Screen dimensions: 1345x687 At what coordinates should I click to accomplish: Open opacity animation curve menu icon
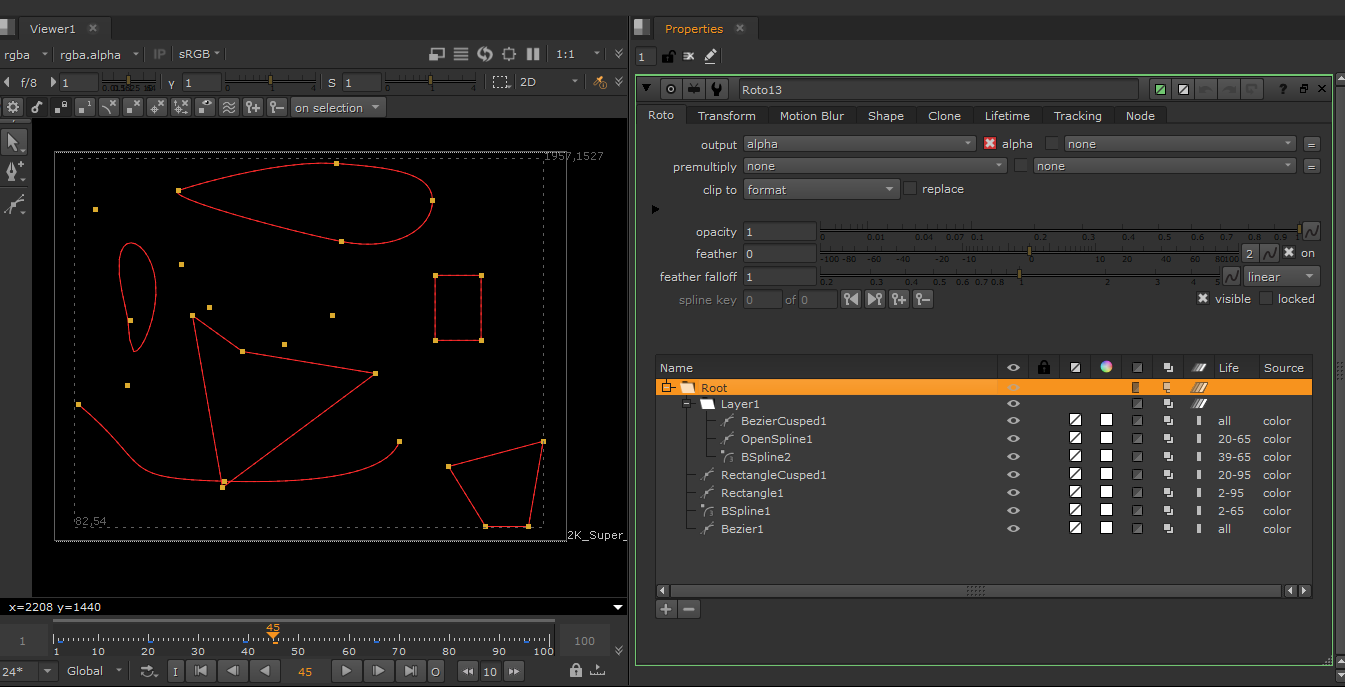[1311, 231]
